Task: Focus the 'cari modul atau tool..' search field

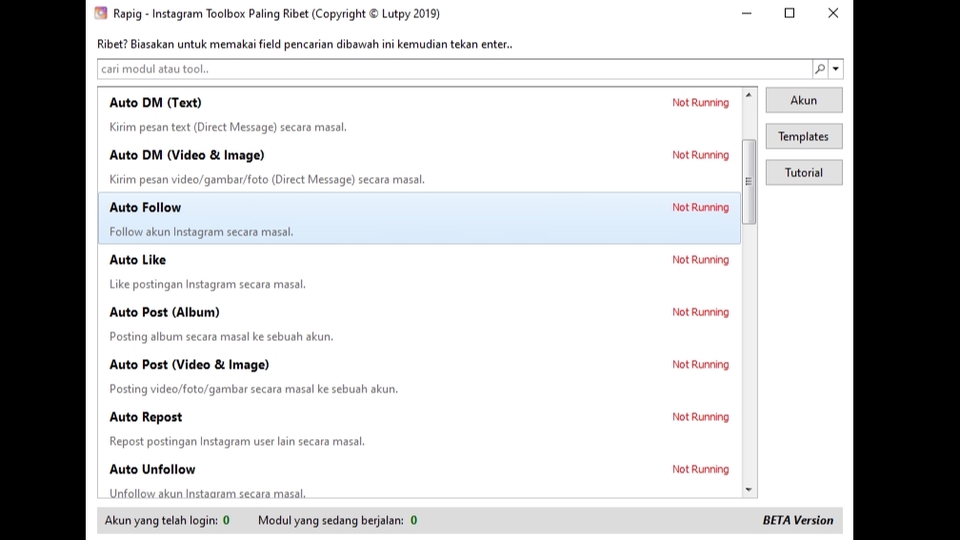Action: 454,69
